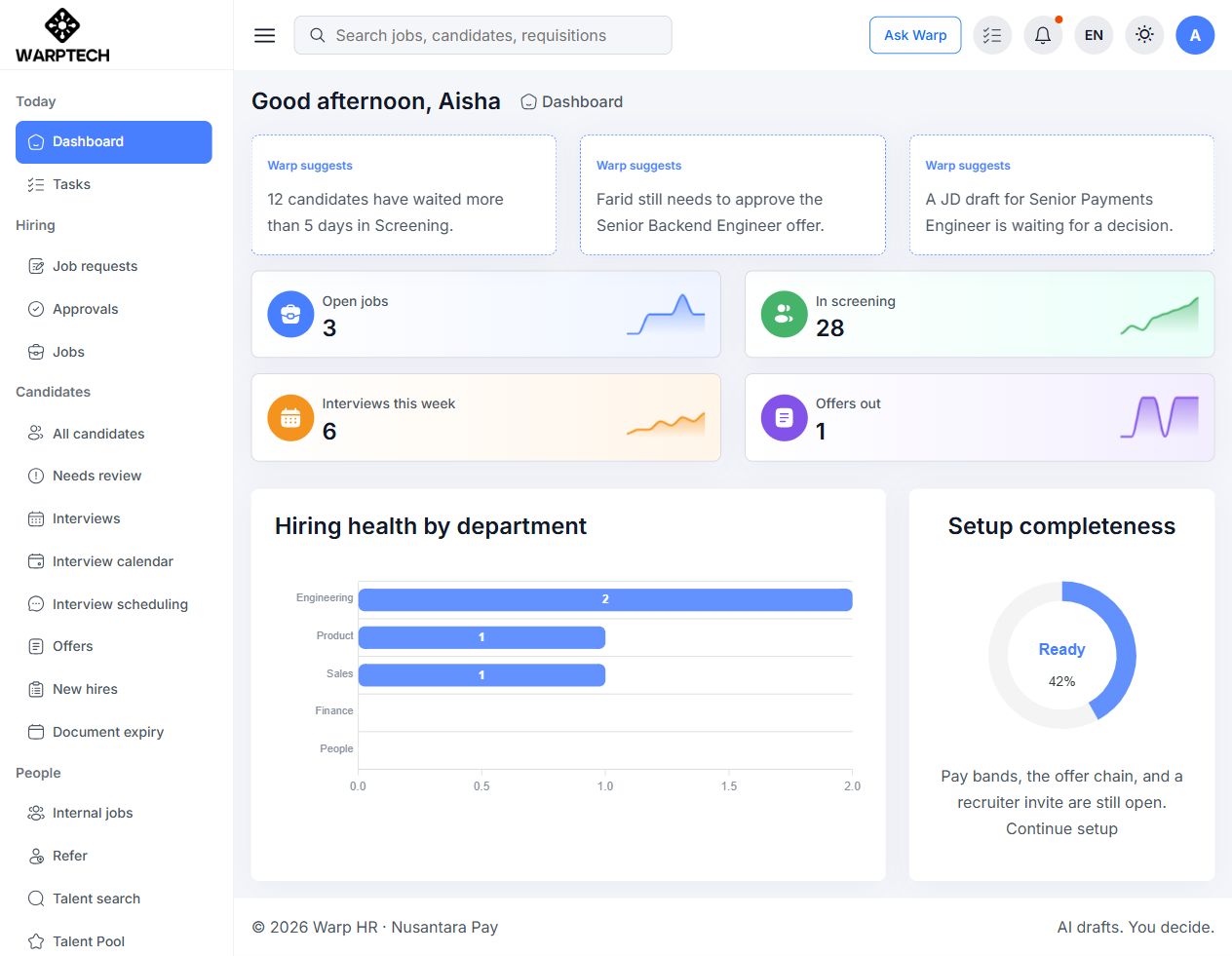Open the screening wait suggestion card
Screen dimensions: 1232x956
(404, 195)
